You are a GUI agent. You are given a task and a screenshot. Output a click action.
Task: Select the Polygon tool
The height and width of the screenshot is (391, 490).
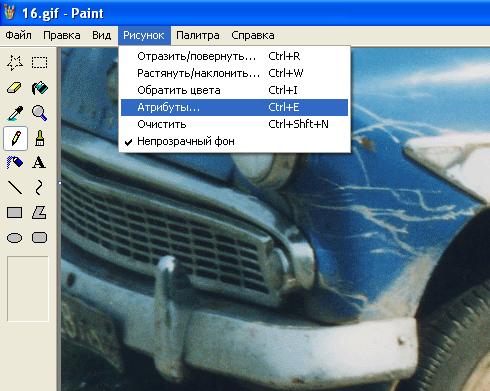[39, 213]
